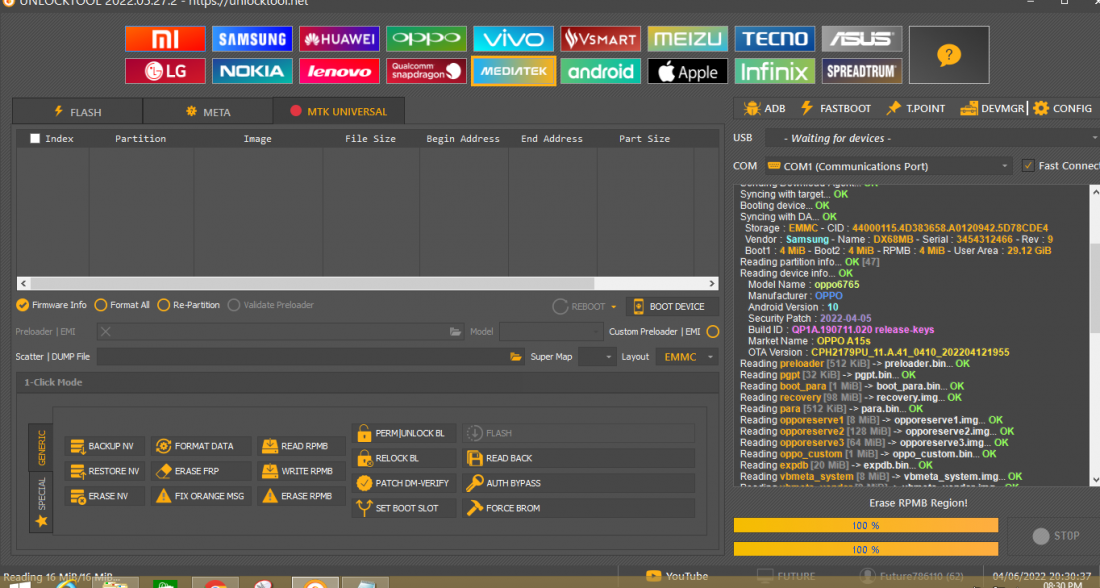This screenshot has height=588, width=1100.
Task: Browse for Scatter DUMP file folder icon
Action: tap(516, 356)
